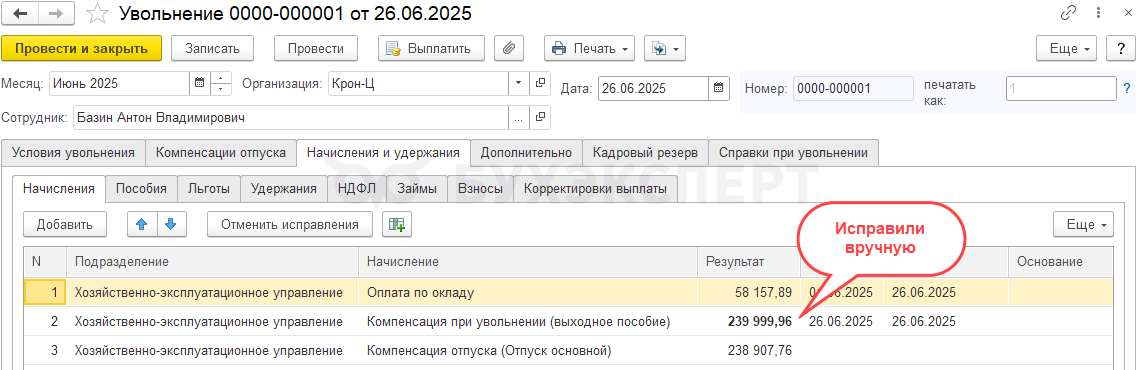1140x370 pixels.
Task: Click the result value 238 907,76
Action: click(760, 351)
